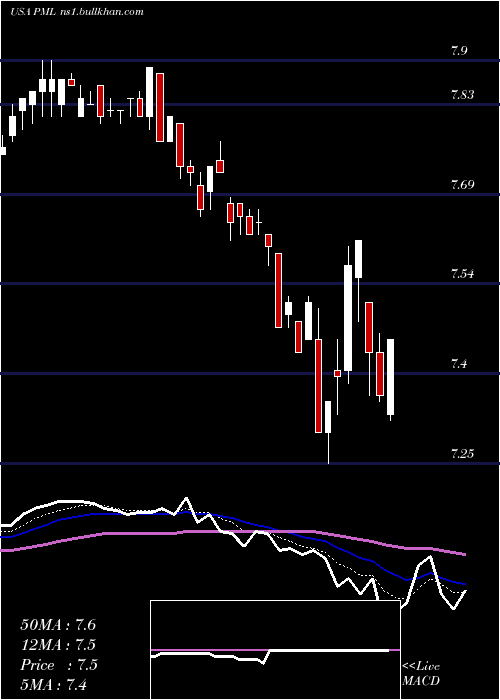Click the USA PML ns1.bullkhan.com header text
This screenshot has height=700, width=500.
pyautogui.click(x=77, y=12)
